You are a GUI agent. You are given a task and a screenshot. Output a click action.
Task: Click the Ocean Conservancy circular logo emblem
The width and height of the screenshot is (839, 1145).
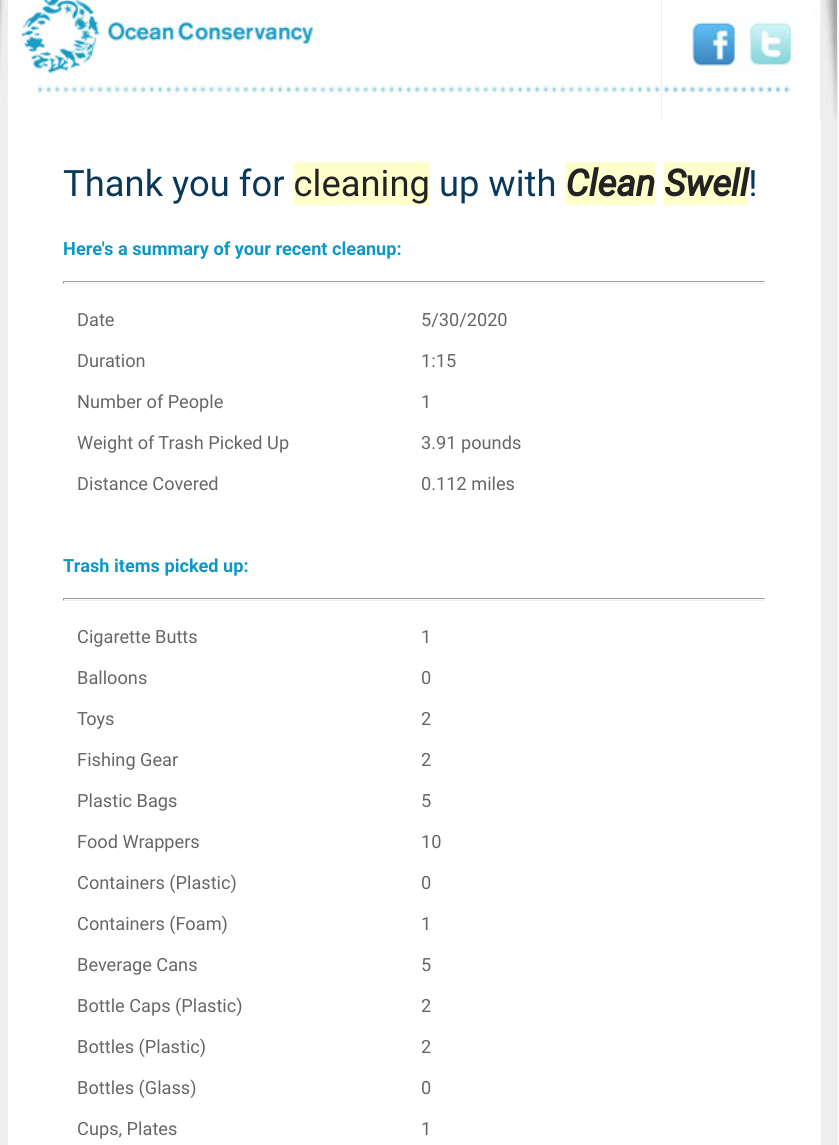(x=59, y=37)
